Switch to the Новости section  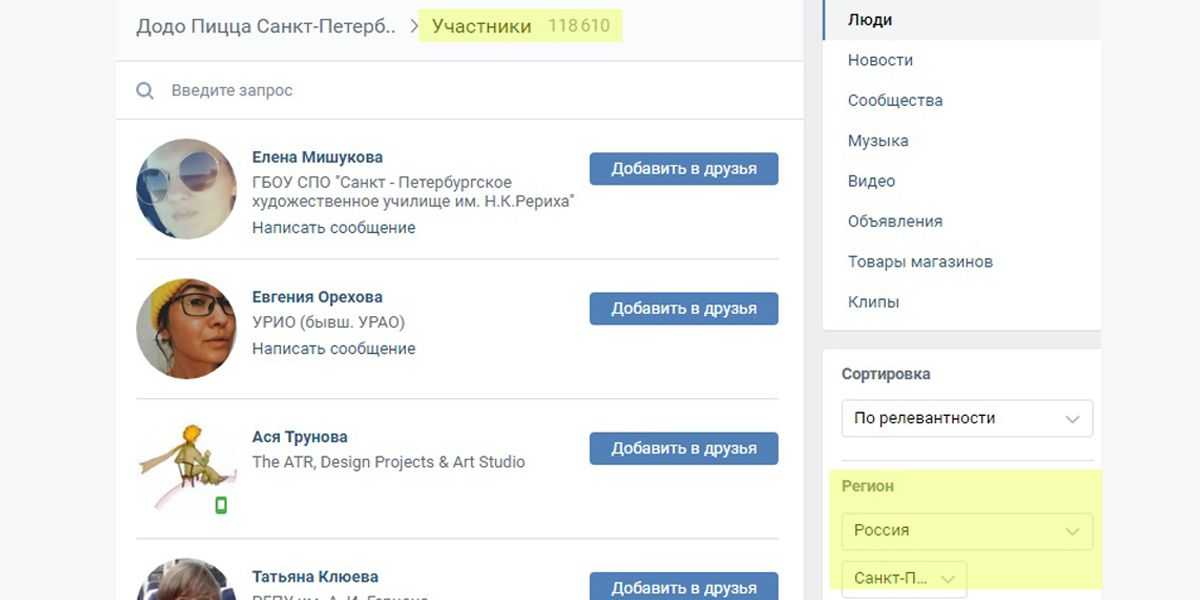point(880,60)
